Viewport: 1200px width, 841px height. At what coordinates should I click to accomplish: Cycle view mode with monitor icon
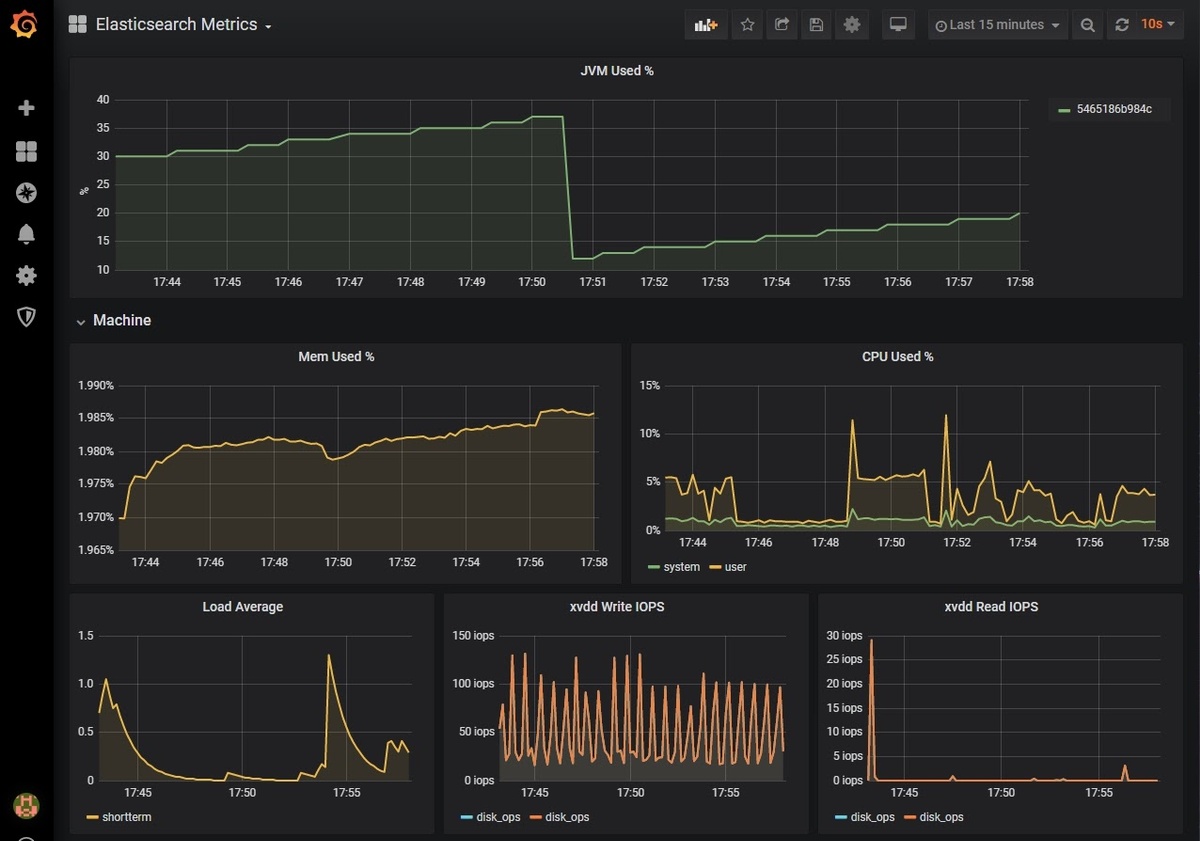(x=899, y=25)
